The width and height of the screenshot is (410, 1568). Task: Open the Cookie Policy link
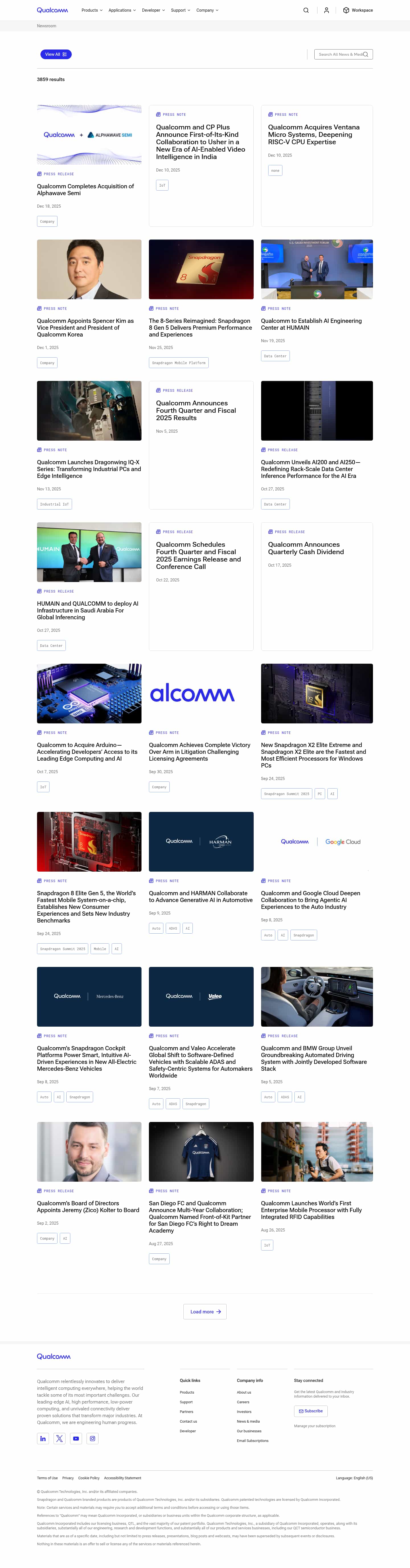click(x=88, y=1478)
